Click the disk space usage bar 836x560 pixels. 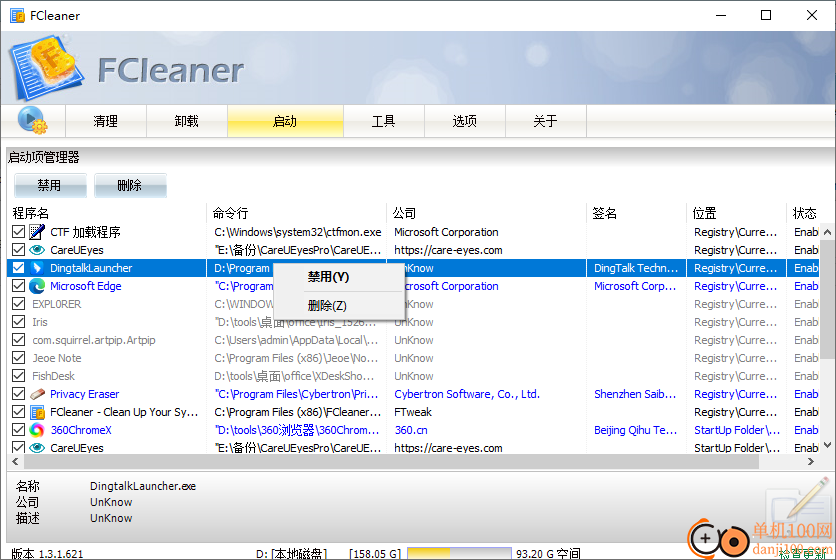pyautogui.click(x=459, y=554)
